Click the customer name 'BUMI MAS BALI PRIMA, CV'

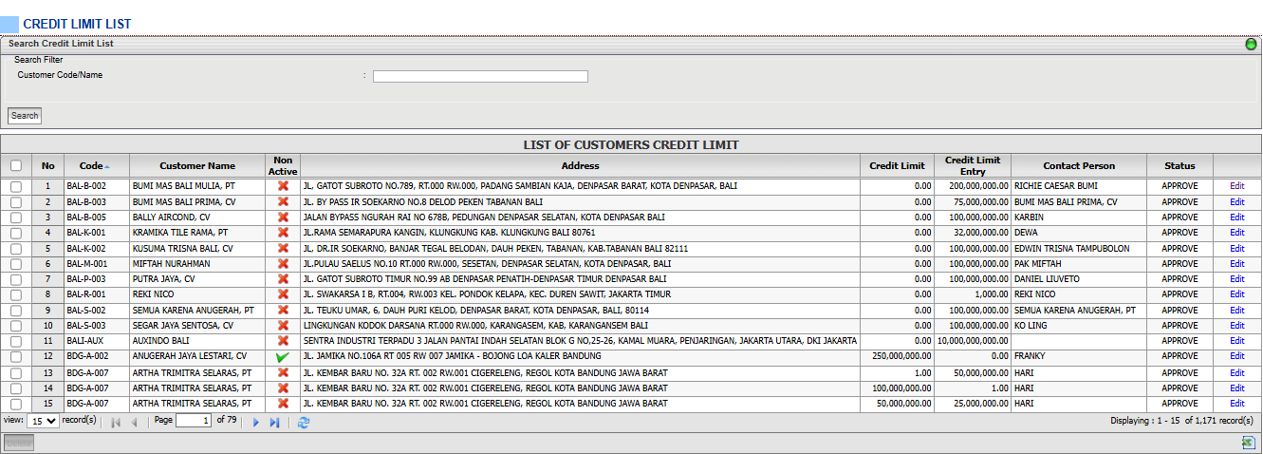pyautogui.click(x=184, y=202)
